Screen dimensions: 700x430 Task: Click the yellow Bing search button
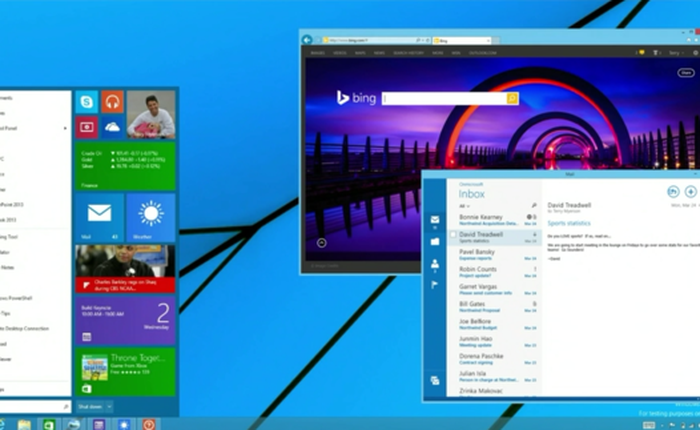[x=512, y=98]
